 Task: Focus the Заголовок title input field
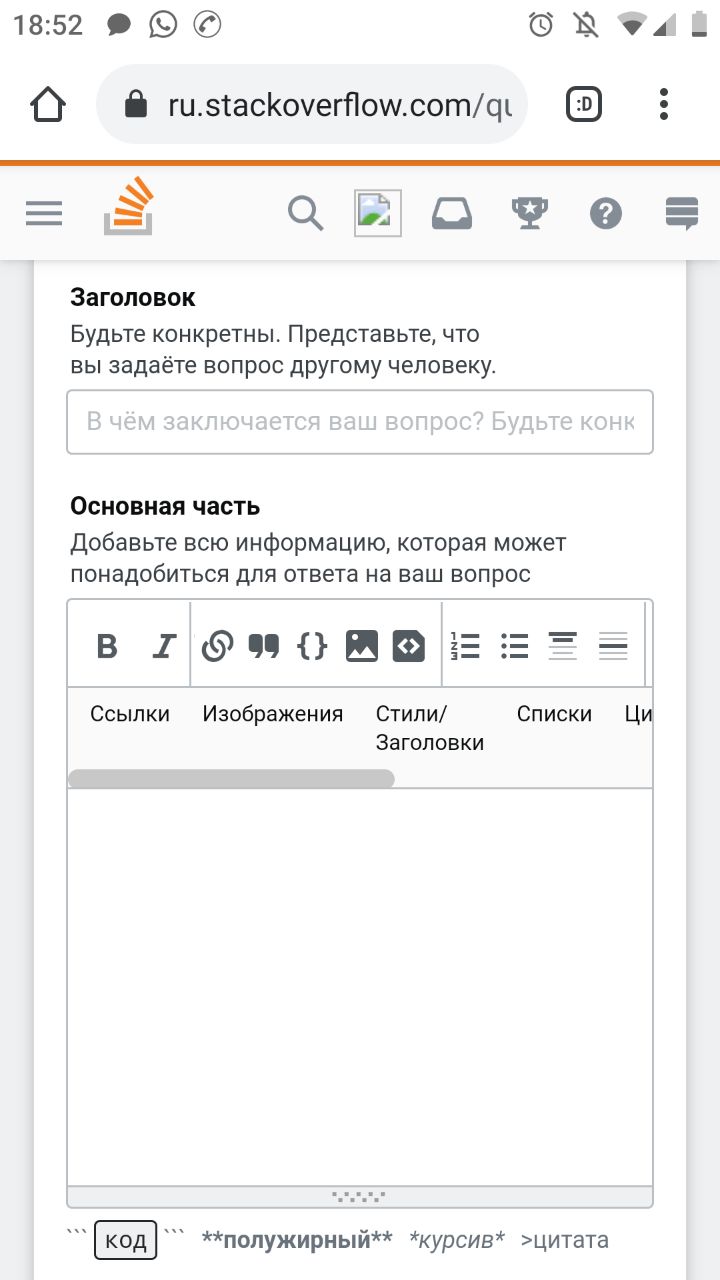(360, 422)
